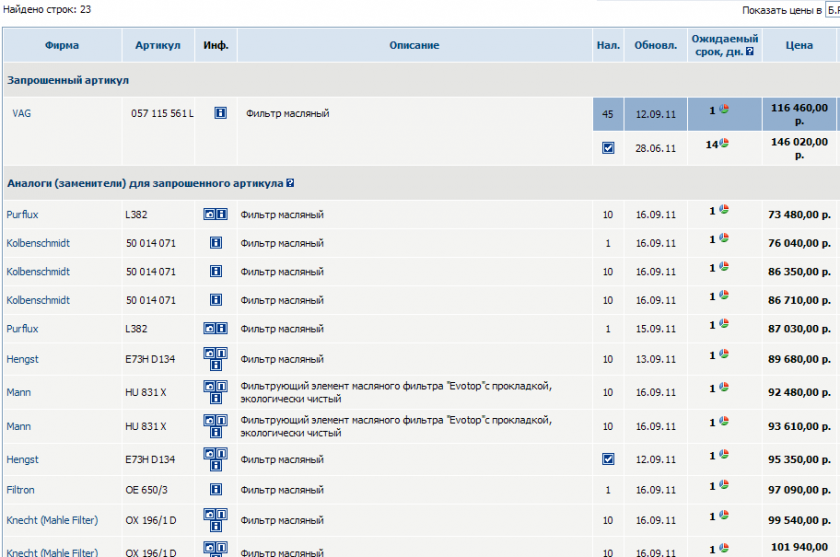The height and width of the screenshot is (557, 840).
Task: Click help icon next to Аналоги heading
Action: pos(290,183)
